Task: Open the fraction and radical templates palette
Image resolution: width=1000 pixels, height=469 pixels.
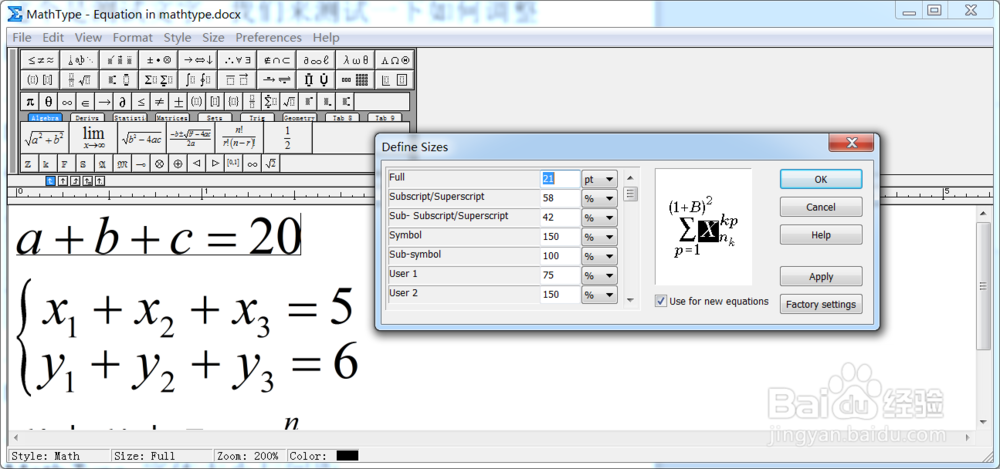Action: [80, 80]
